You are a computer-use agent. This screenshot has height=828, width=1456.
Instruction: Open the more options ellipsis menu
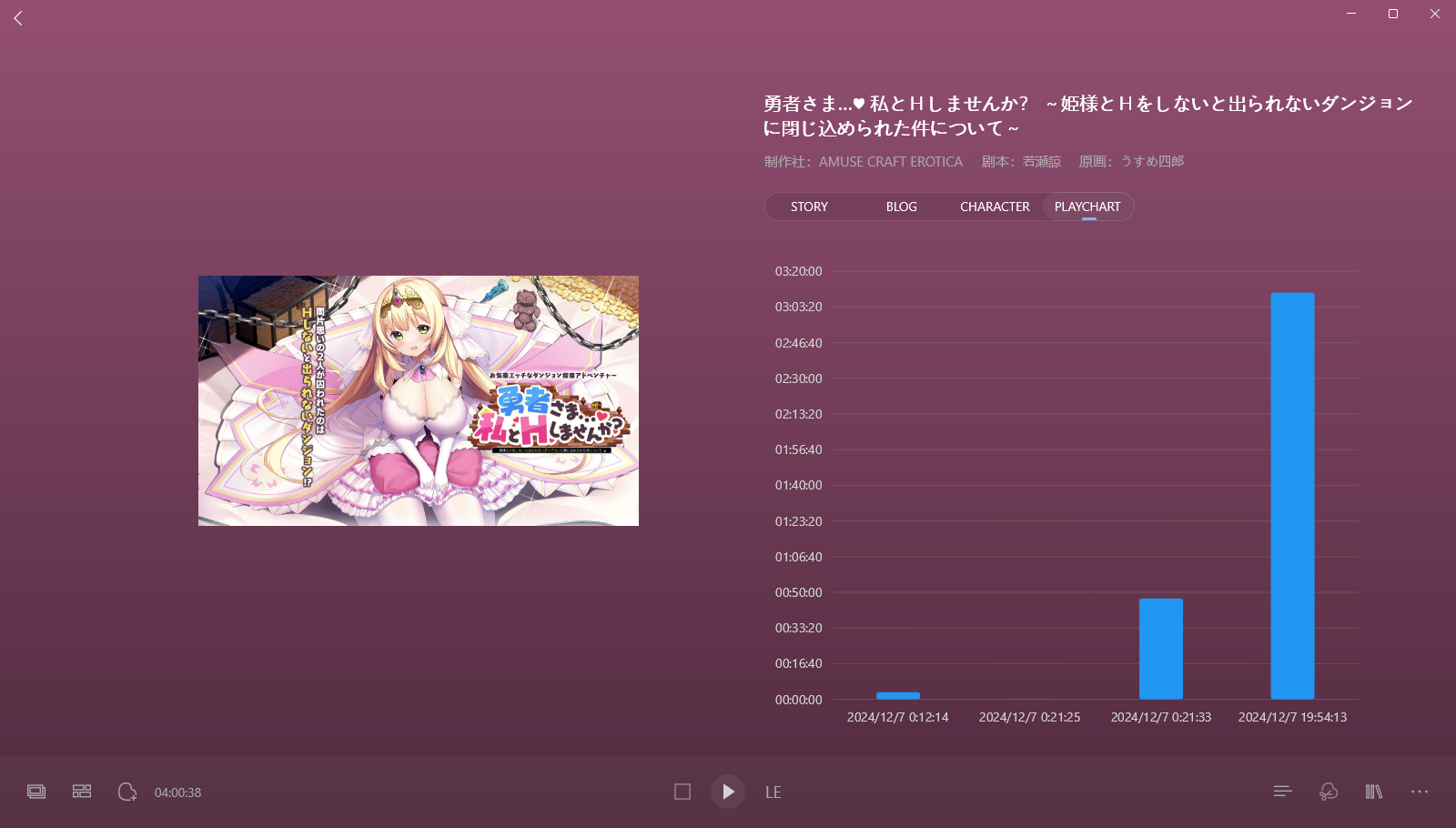[1420, 792]
